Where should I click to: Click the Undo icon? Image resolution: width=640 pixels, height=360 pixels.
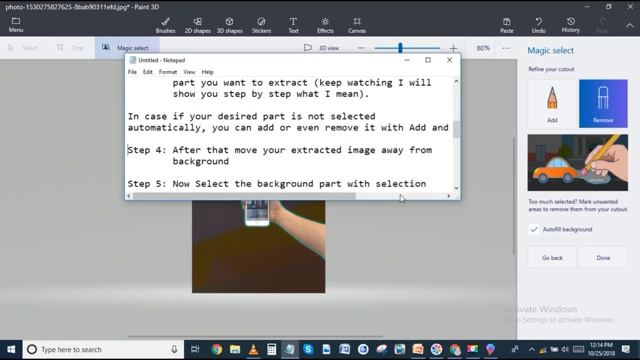538,25
